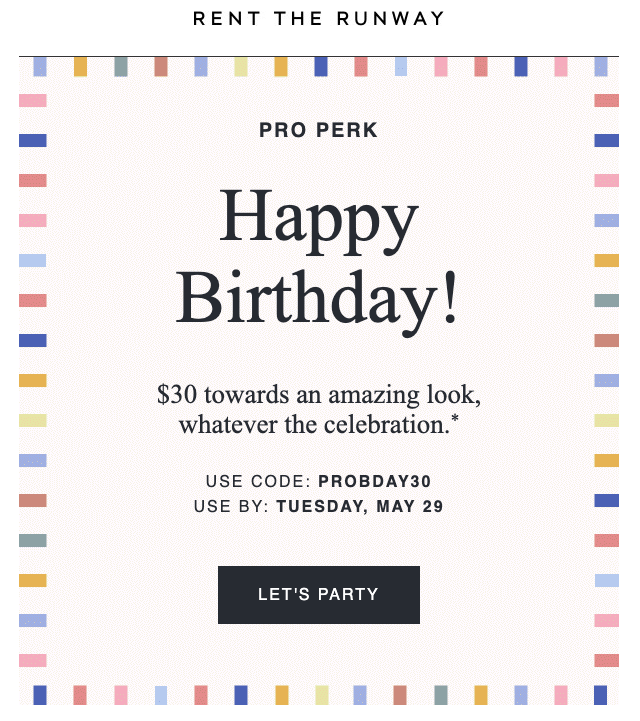Click the dark blue stripe at bottom-left corner
Screen dimensions: 640x721
click(40, 695)
